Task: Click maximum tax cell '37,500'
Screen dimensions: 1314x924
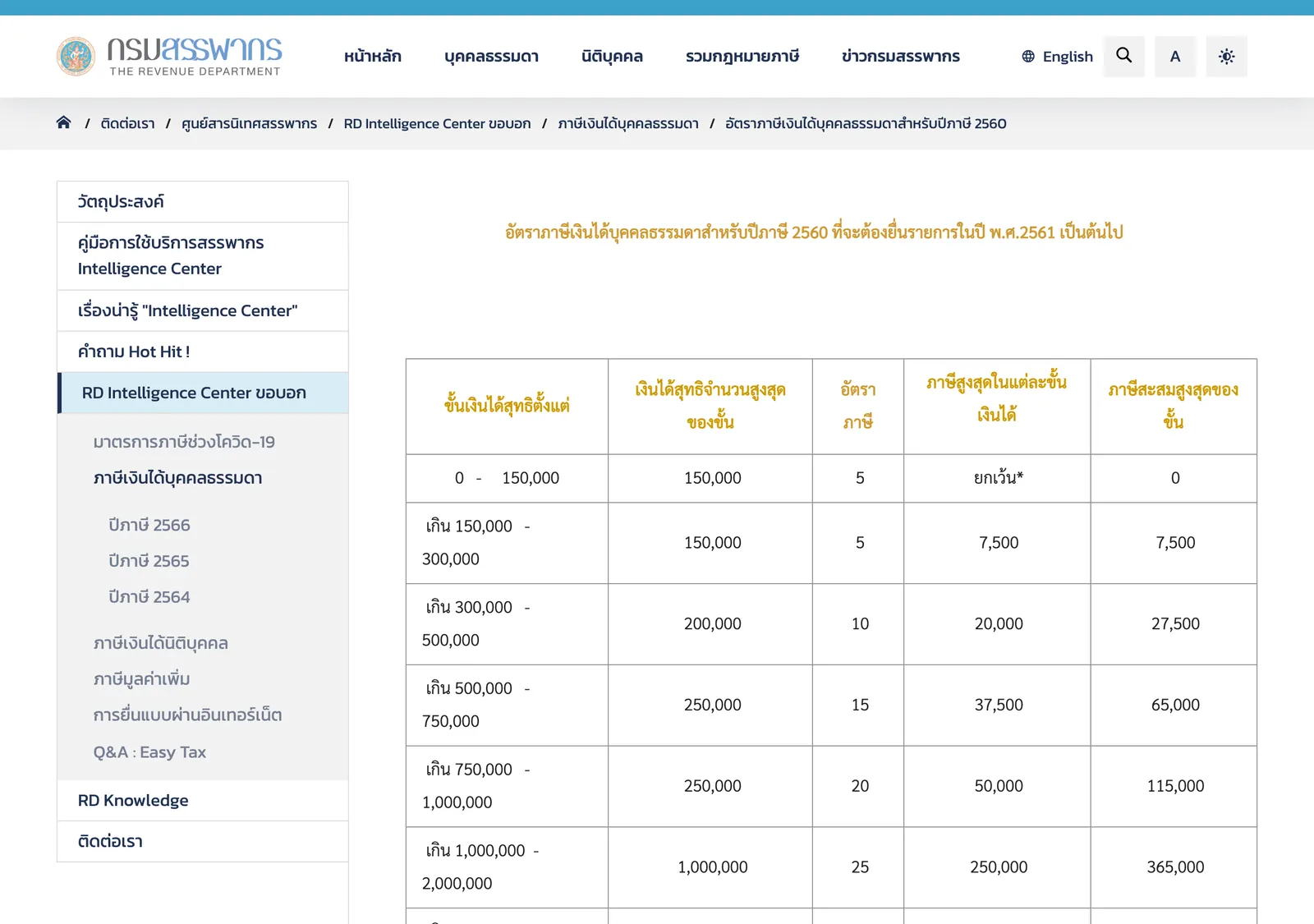Action: tap(999, 705)
